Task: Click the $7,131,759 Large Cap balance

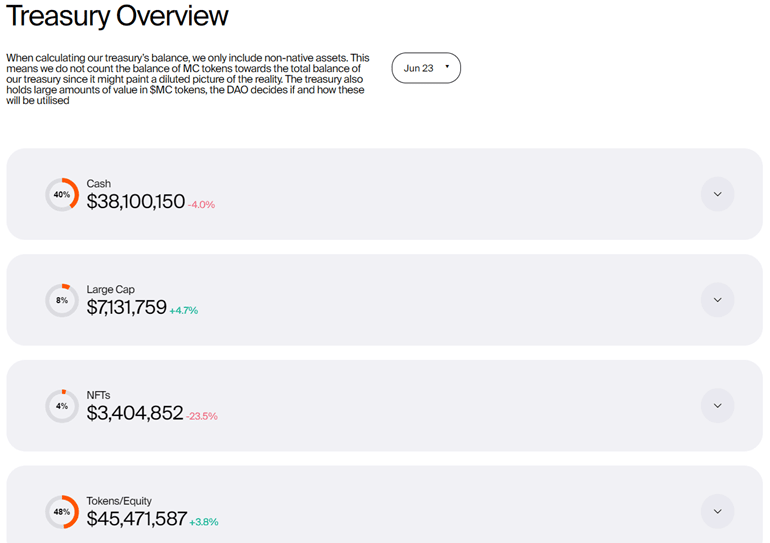Action: (x=127, y=308)
